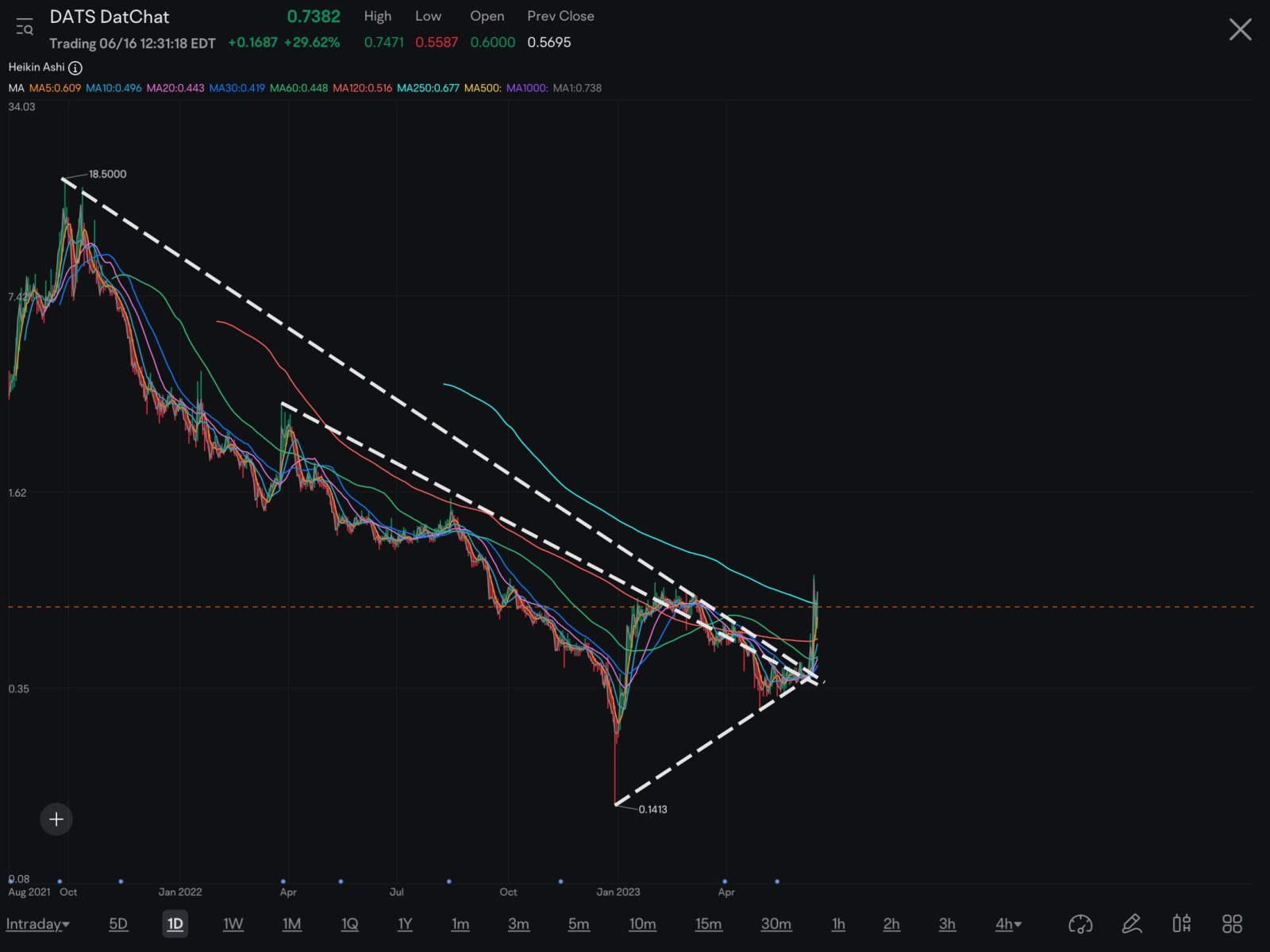Click the High value 0.7471
The height and width of the screenshot is (952, 1270).
[384, 43]
